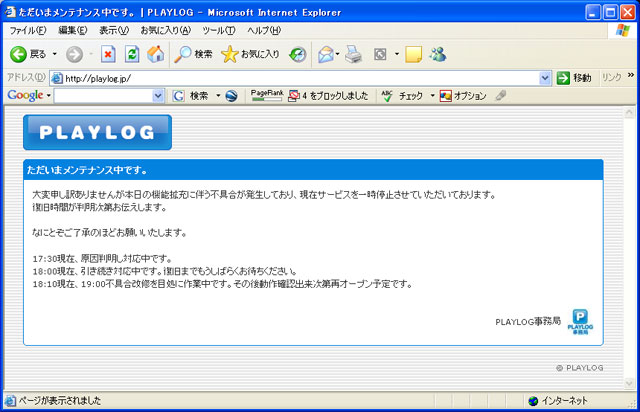
Task: Click the 'PLAYLOG事務局' signature text
Action: (528, 322)
